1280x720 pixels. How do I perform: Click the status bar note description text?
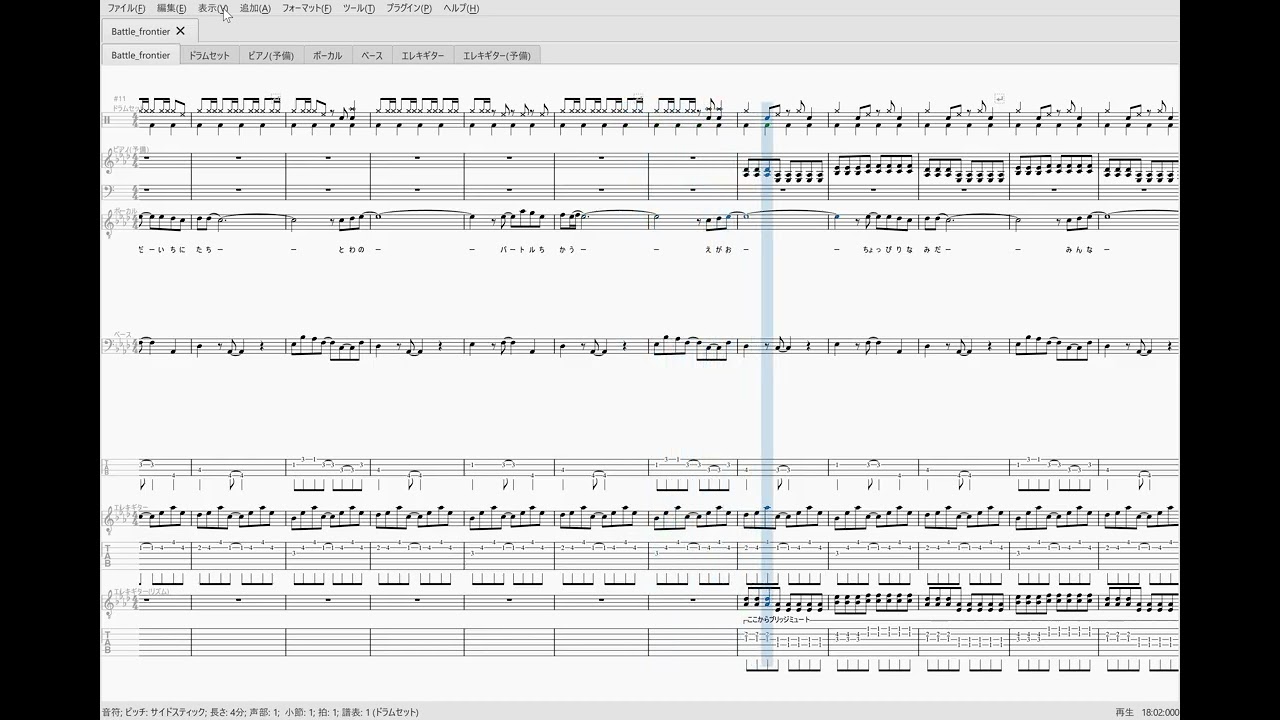point(260,712)
